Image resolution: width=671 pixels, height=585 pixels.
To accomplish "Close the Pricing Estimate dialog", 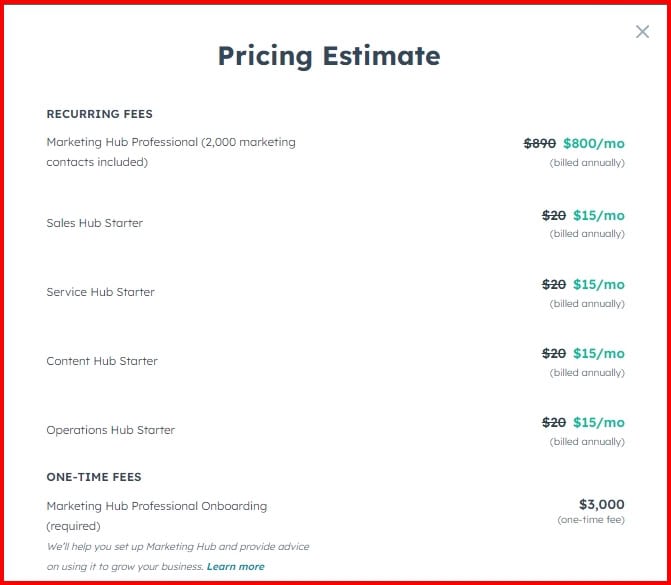I will click(642, 32).
